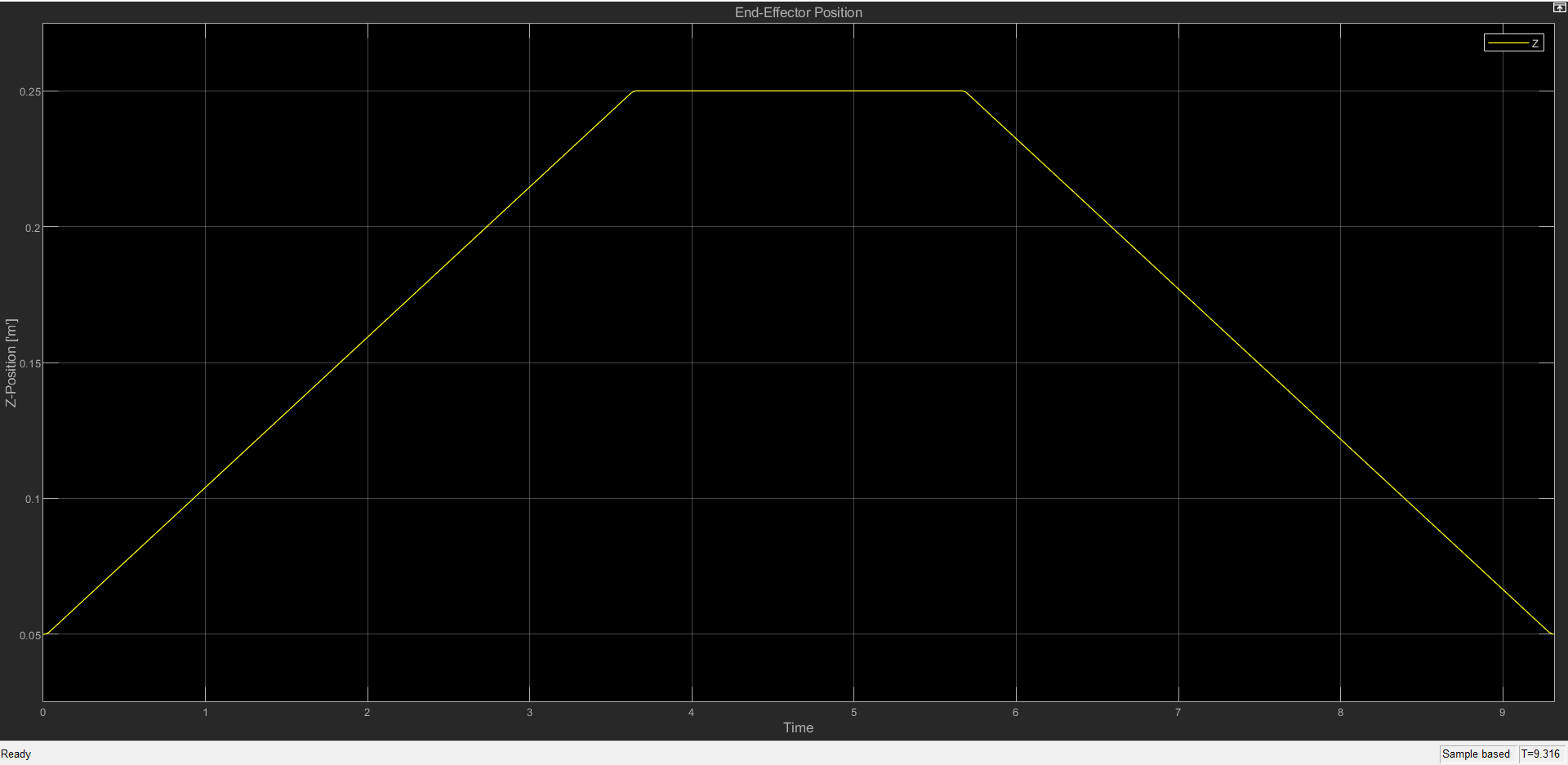The height and width of the screenshot is (765, 1568).
Task: Toggle Z signal visibility in the legend
Action: click(1513, 43)
